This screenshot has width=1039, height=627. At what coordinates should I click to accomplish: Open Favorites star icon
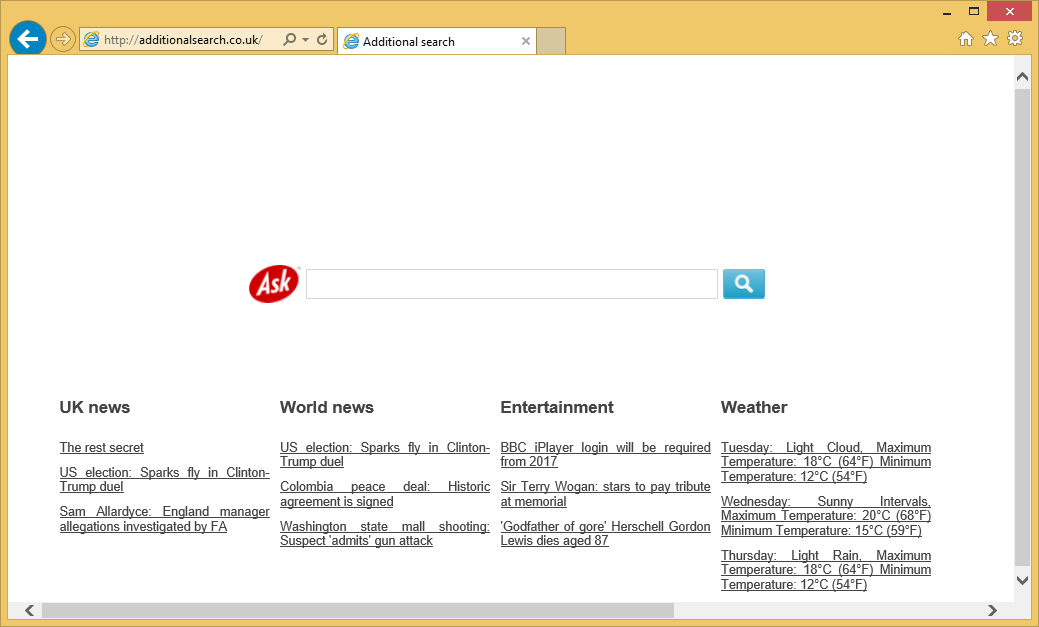(990, 39)
